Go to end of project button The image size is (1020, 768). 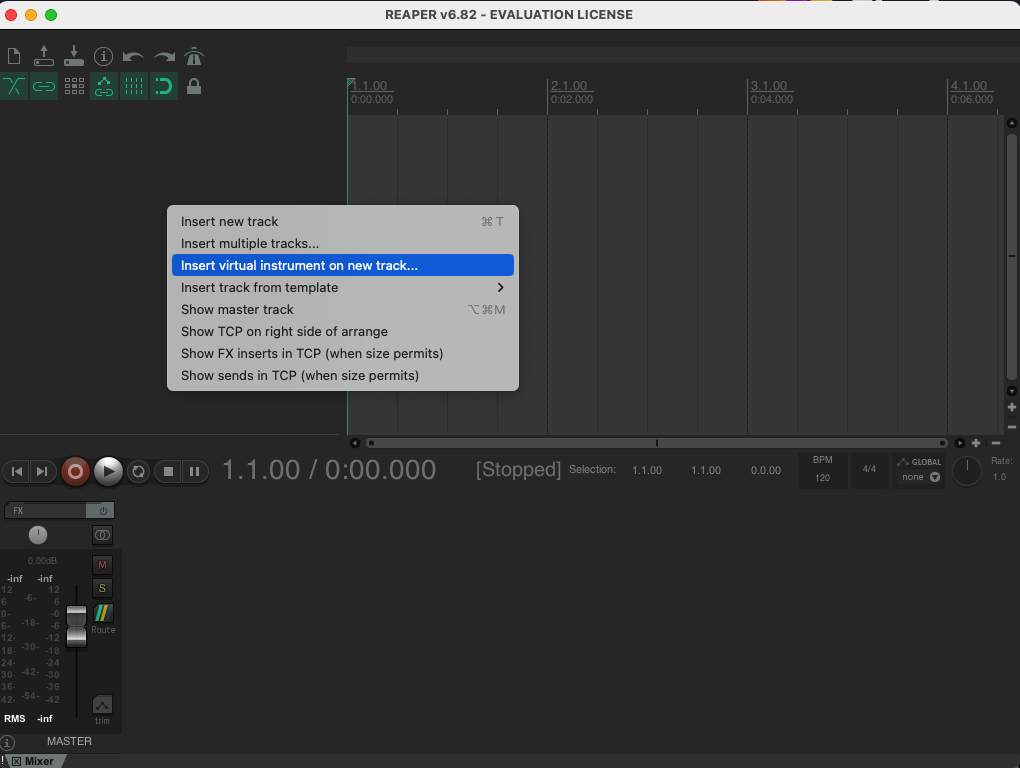(x=42, y=471)
